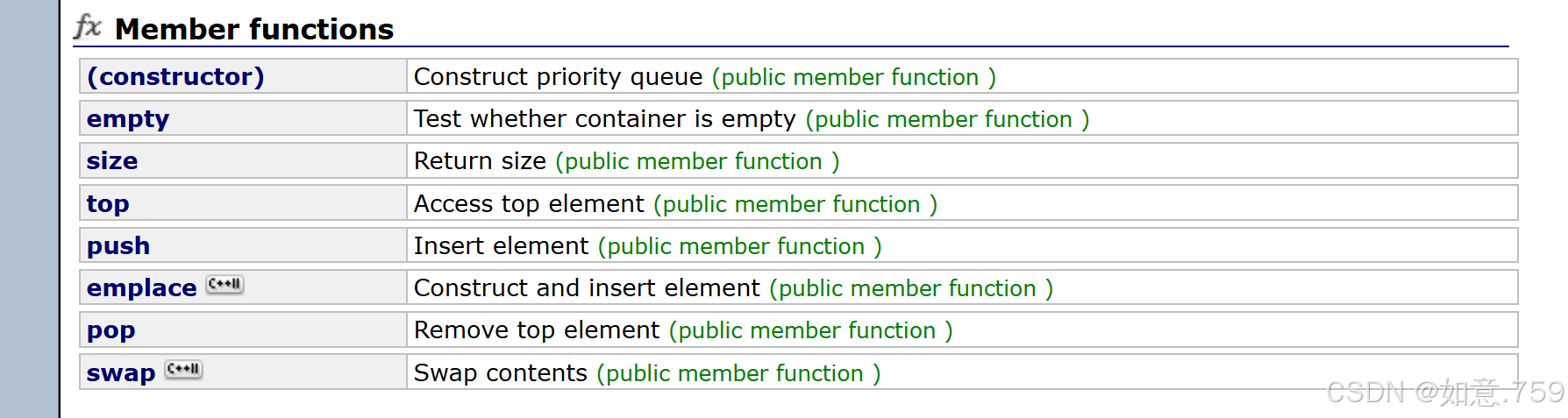The height and width of the screenshot is (418, 1568).
Task: Open the swap member function link
Action: click(x=121, y=372)
